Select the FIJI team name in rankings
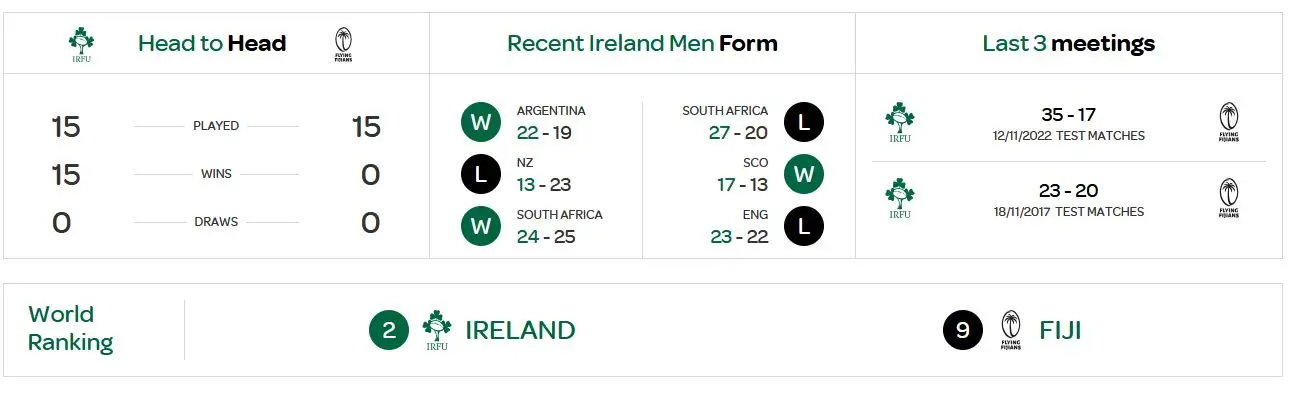1290x395 pixels. [x=1060, y=331]
